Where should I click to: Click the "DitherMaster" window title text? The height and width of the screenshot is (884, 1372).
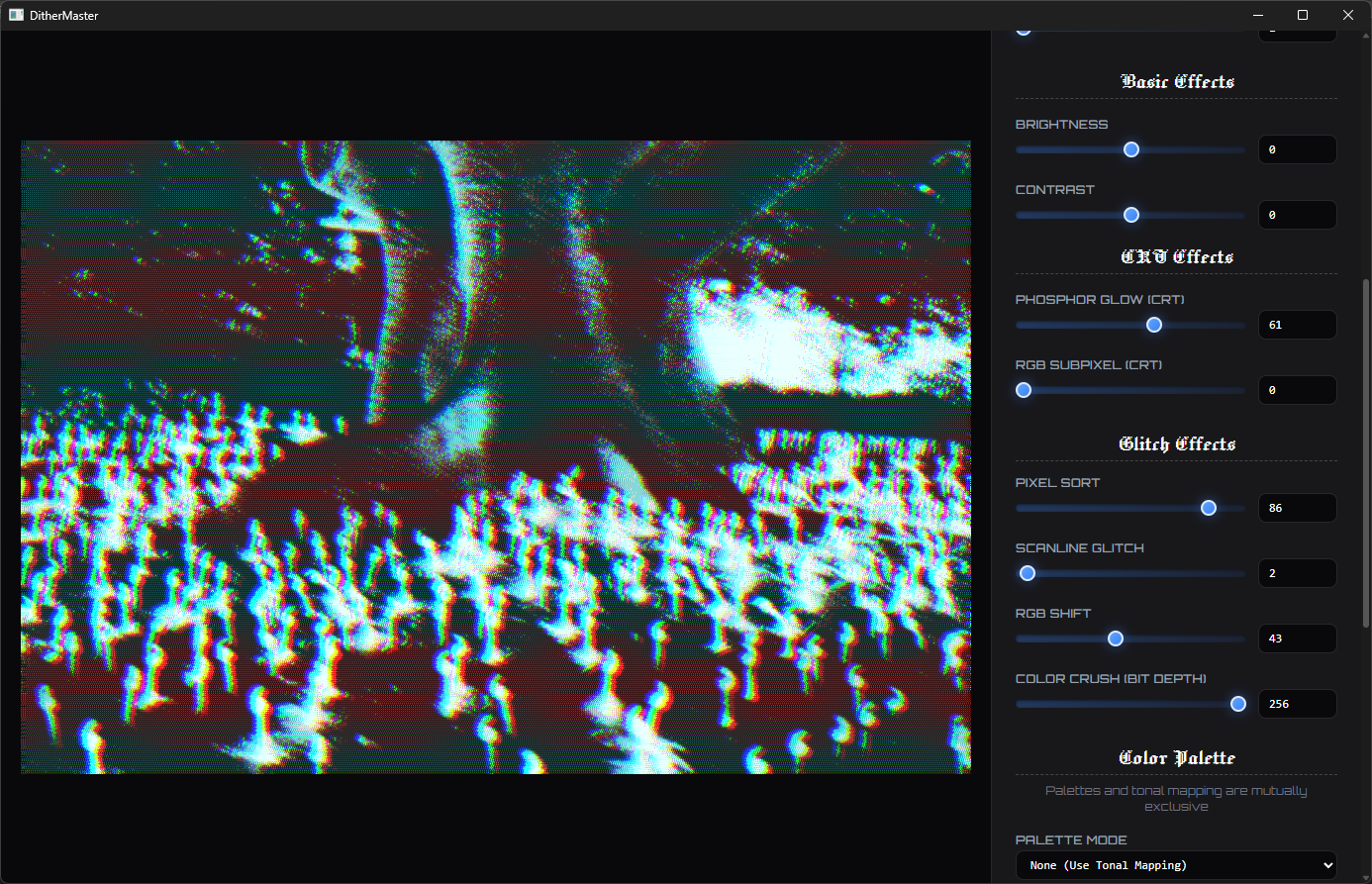64,16
